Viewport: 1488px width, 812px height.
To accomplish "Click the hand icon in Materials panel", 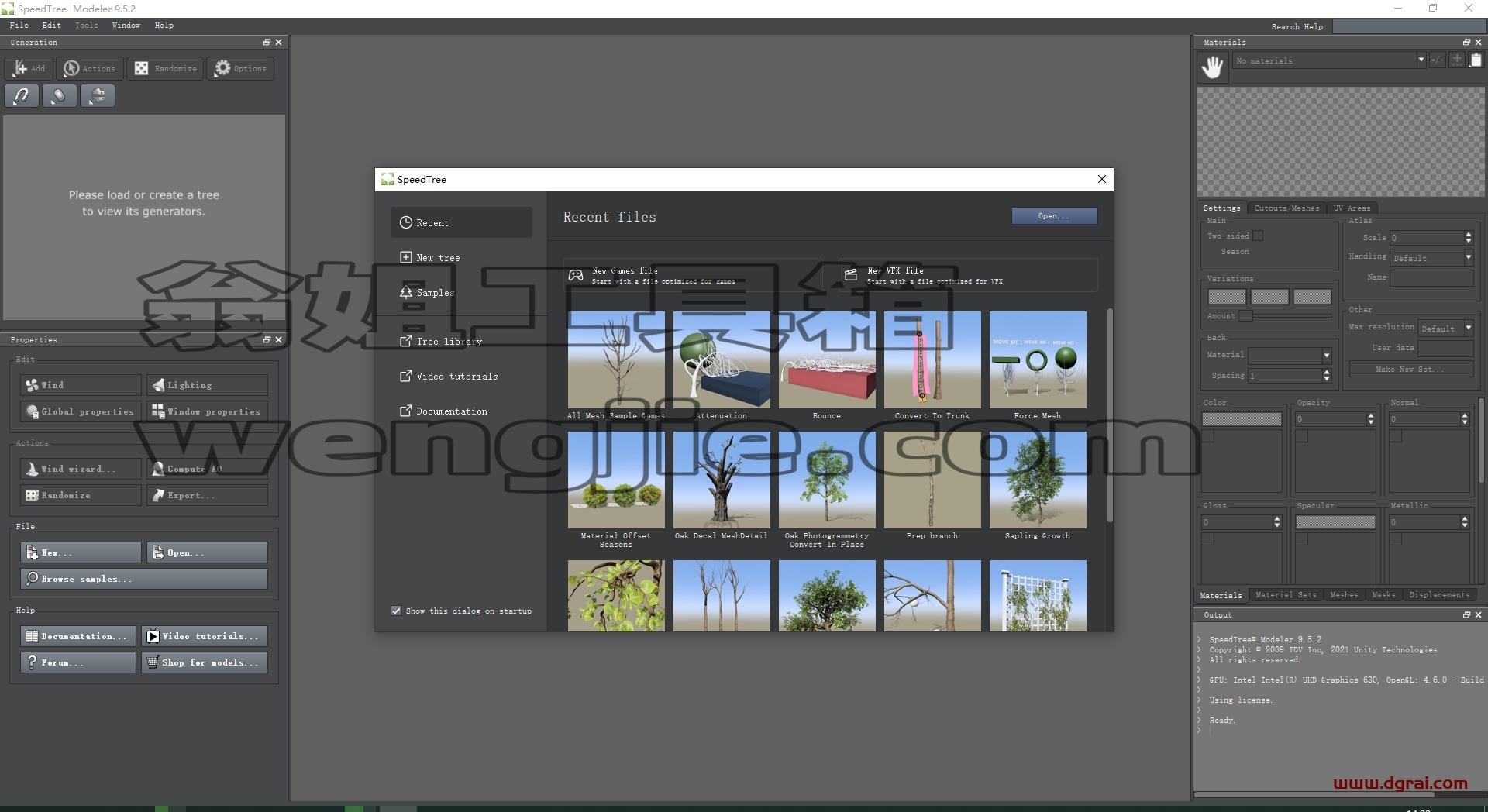I will 1213,67.
